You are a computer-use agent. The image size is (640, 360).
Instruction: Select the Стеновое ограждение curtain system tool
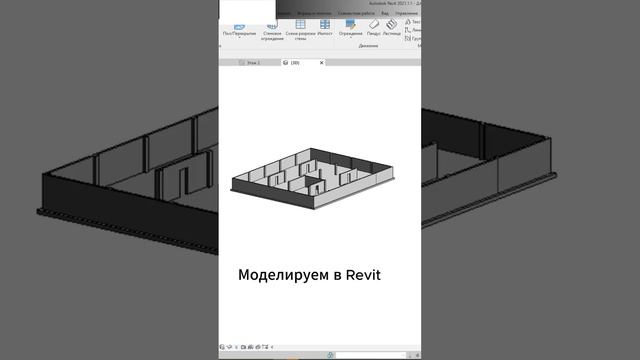pyautogui.click(x=272, y=32)
